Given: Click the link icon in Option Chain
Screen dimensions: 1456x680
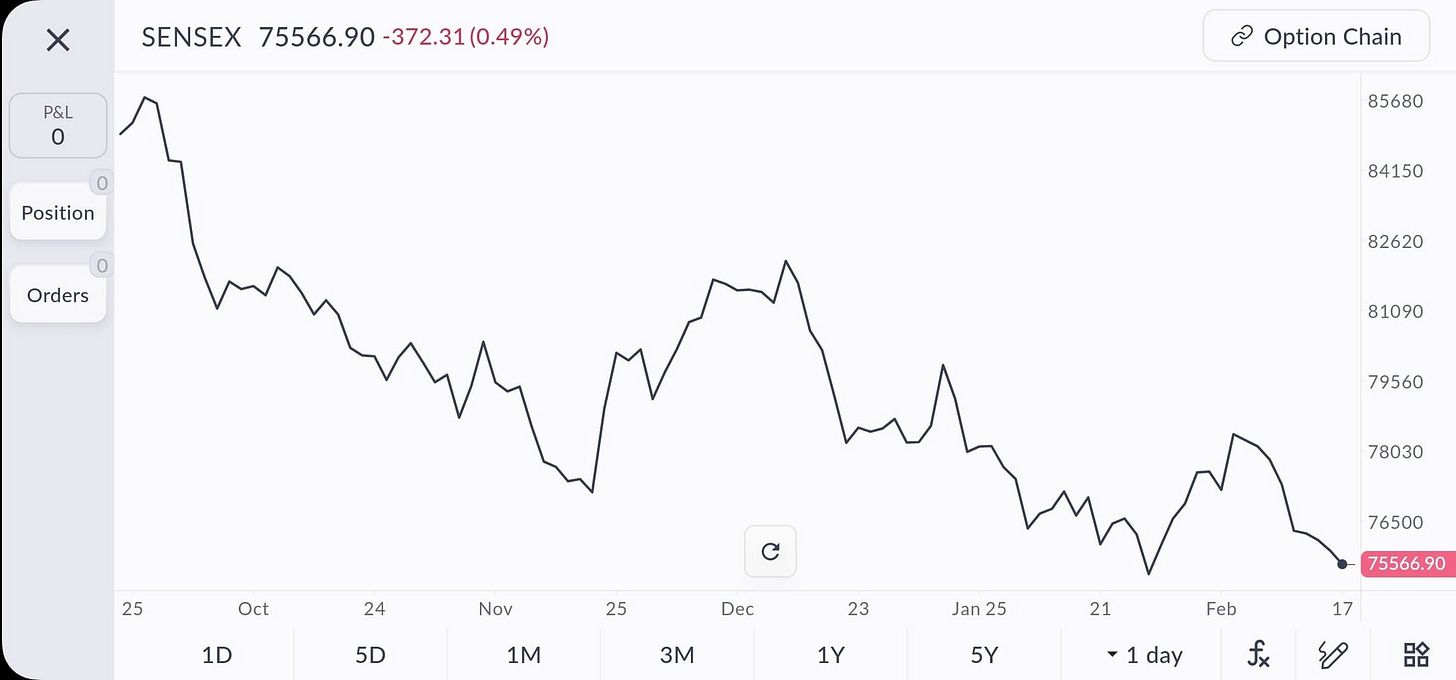Looking at the screenshot, I should point(1242,37).
